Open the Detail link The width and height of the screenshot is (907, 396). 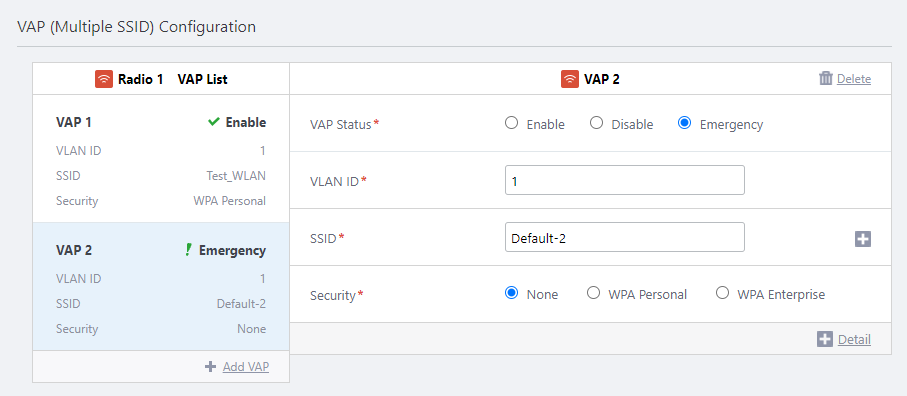[854, 340]
